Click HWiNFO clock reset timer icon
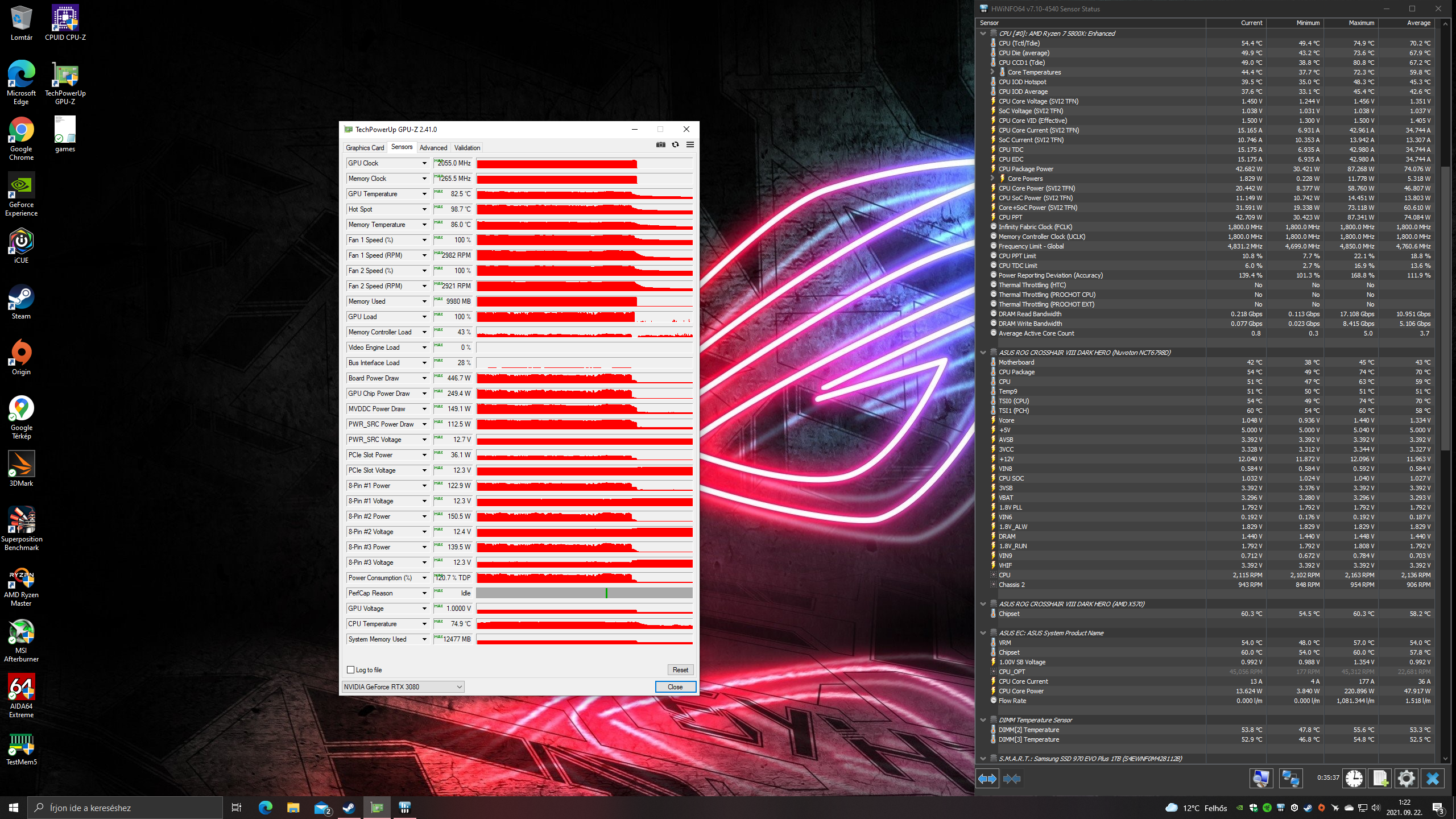The width and height of the screenshot is (1456, 819). (1354, 778)
